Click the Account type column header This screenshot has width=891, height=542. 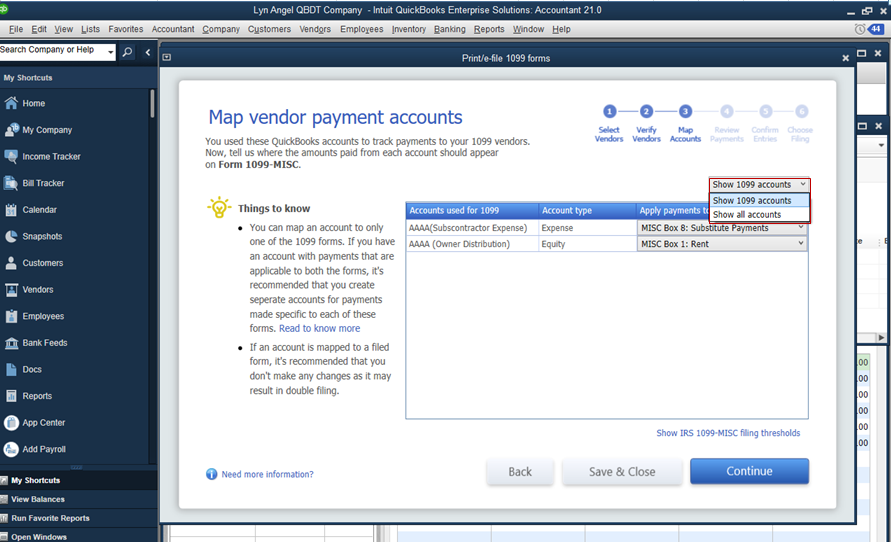tap(587, 210)
